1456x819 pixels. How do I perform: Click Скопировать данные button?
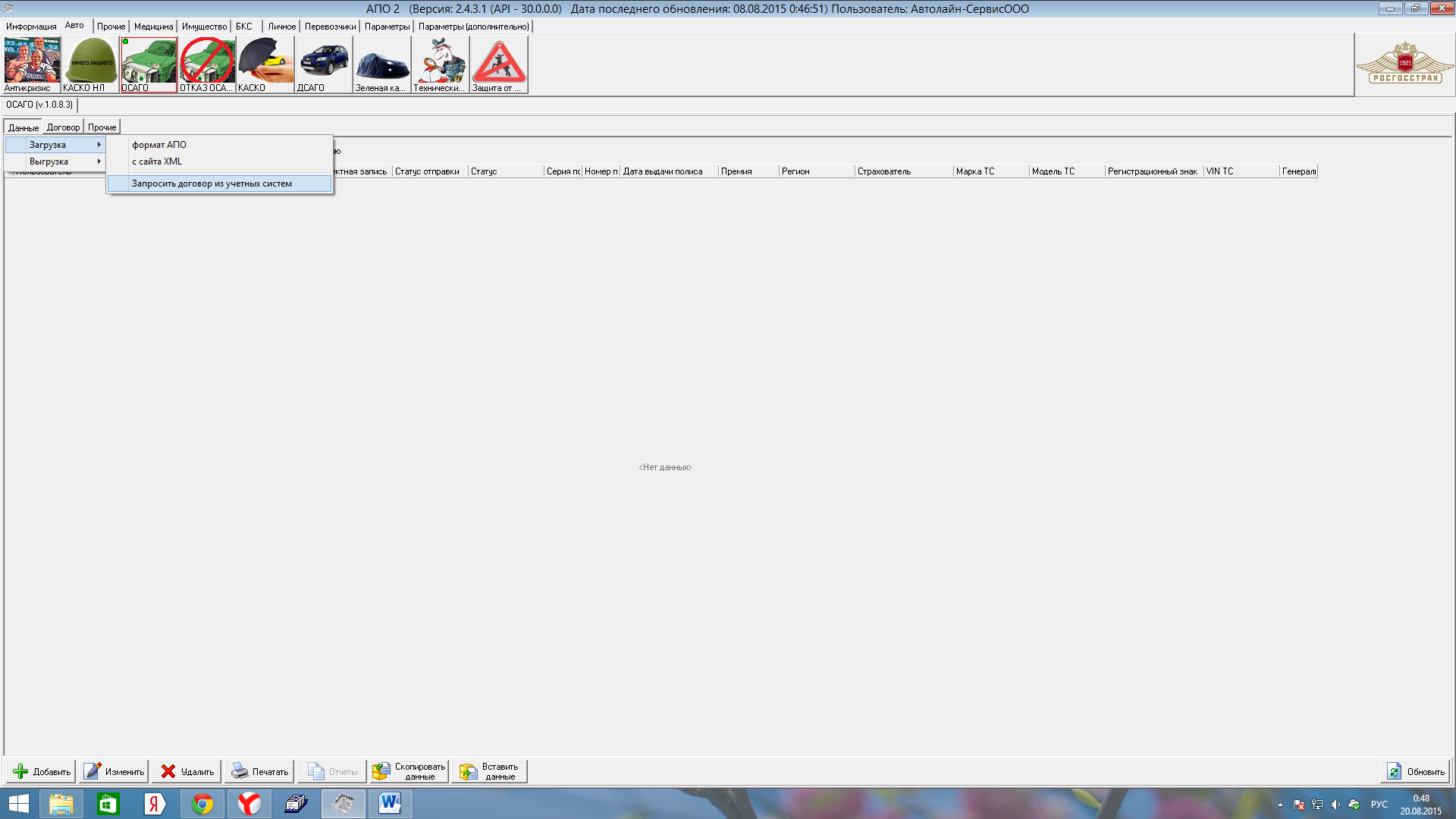(x=409, y=771)
